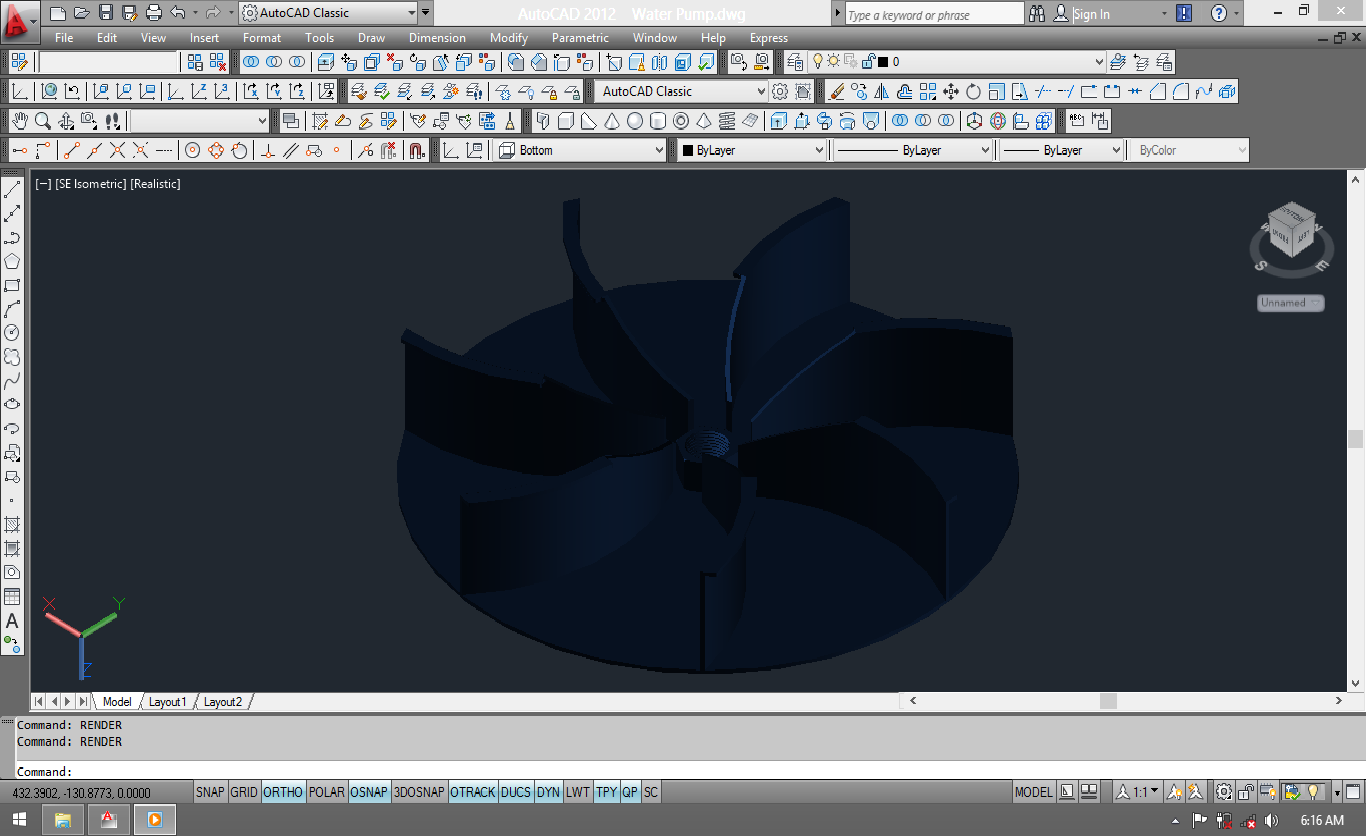Viewport: 1366px width, 836px height.
Task: Click the black layer 0 color swatch
Action: coord(882,62)
